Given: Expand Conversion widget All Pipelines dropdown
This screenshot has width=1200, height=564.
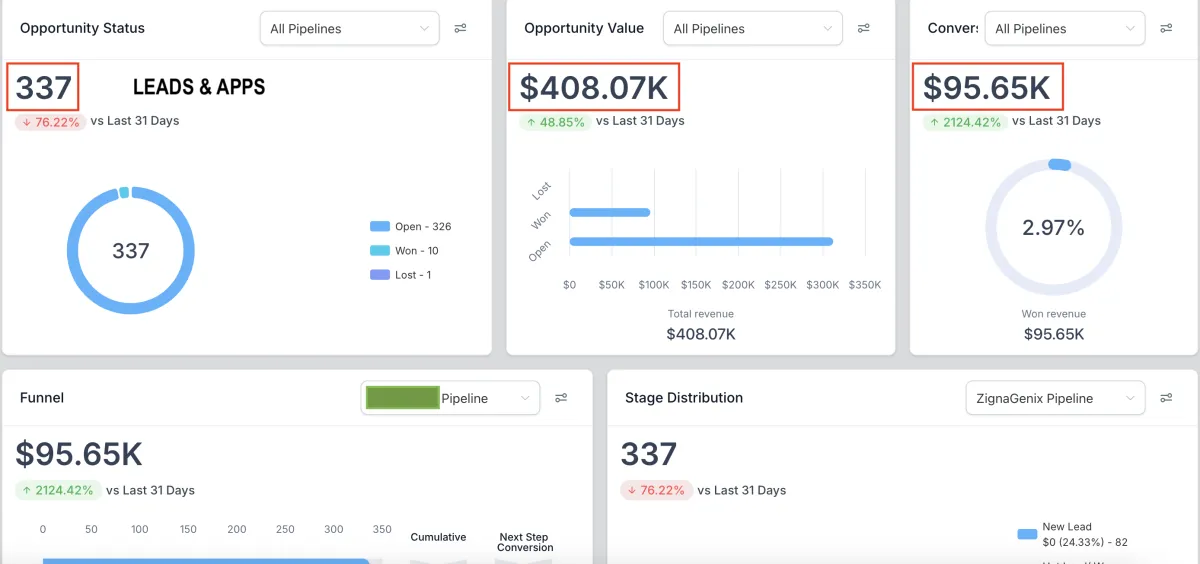Looking at the screenshot, I should (x=1065, y=28).
